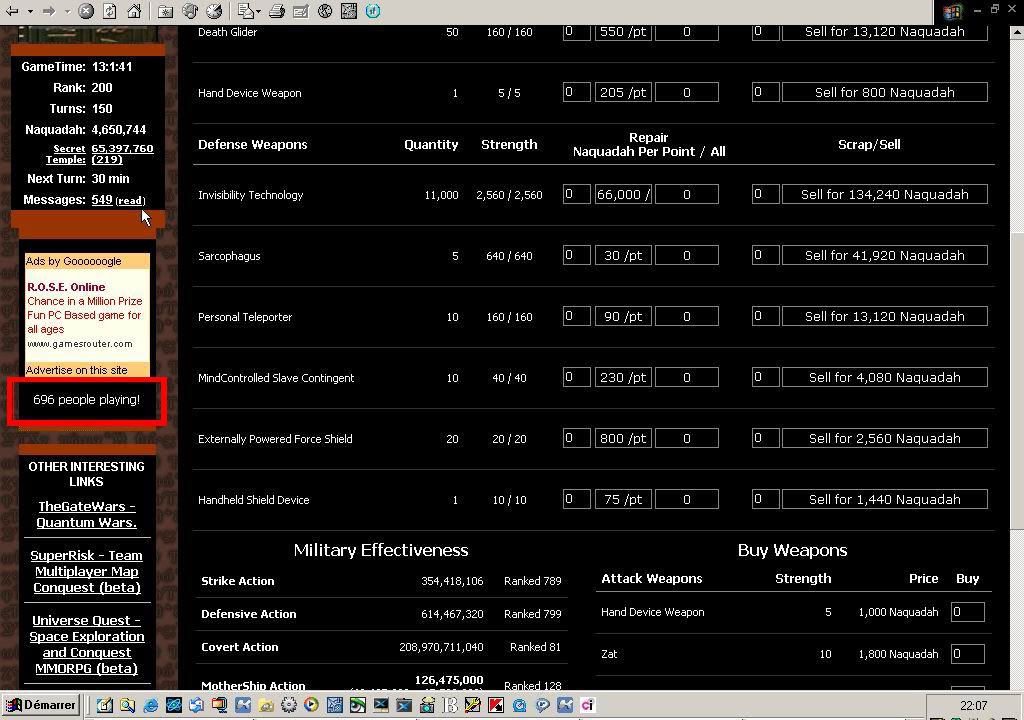Click the Stop loading toolbar icon
Screen dimensions: 1024x720
pyautogui.click(x=86, y=11)
